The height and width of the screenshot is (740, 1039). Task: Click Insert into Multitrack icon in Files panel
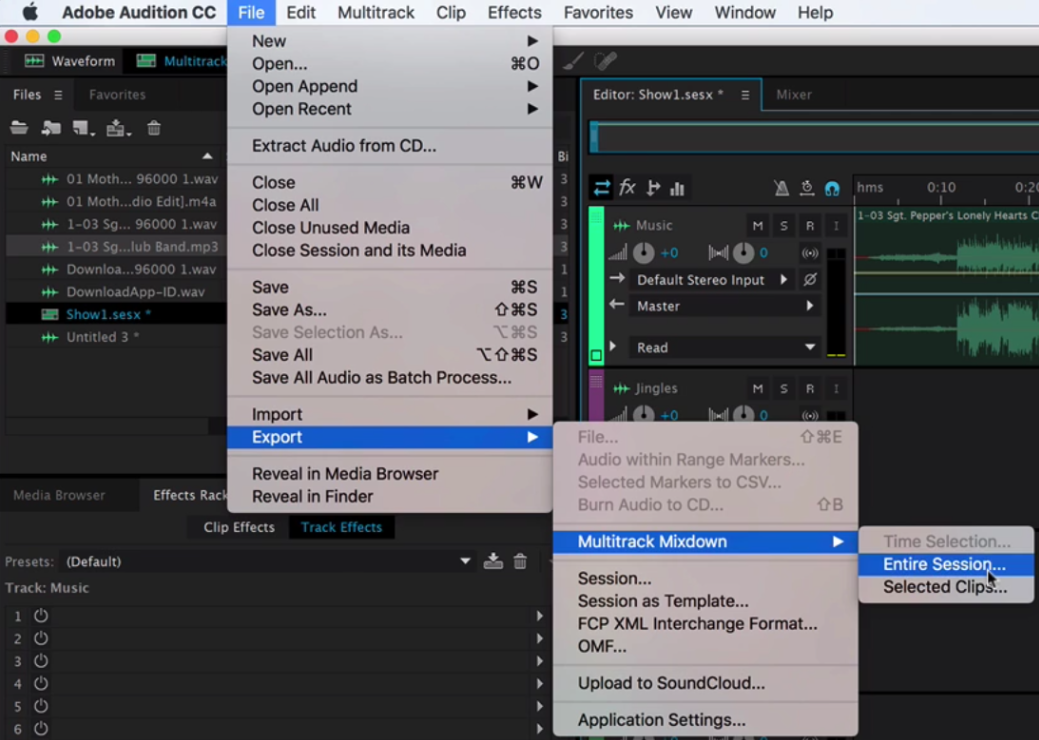pos(117,128)
